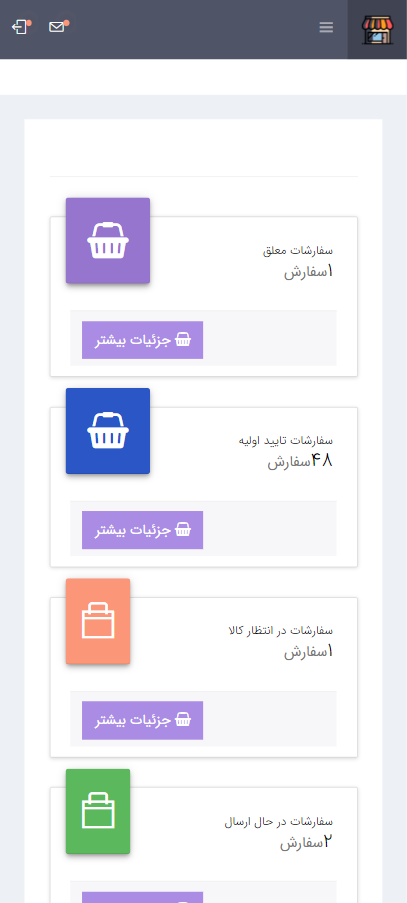Viewport: 407px width, 903px height.
Task: Click the ۱ سفارش count under سفارشات معلق
Action: click(x=309, y=272)
